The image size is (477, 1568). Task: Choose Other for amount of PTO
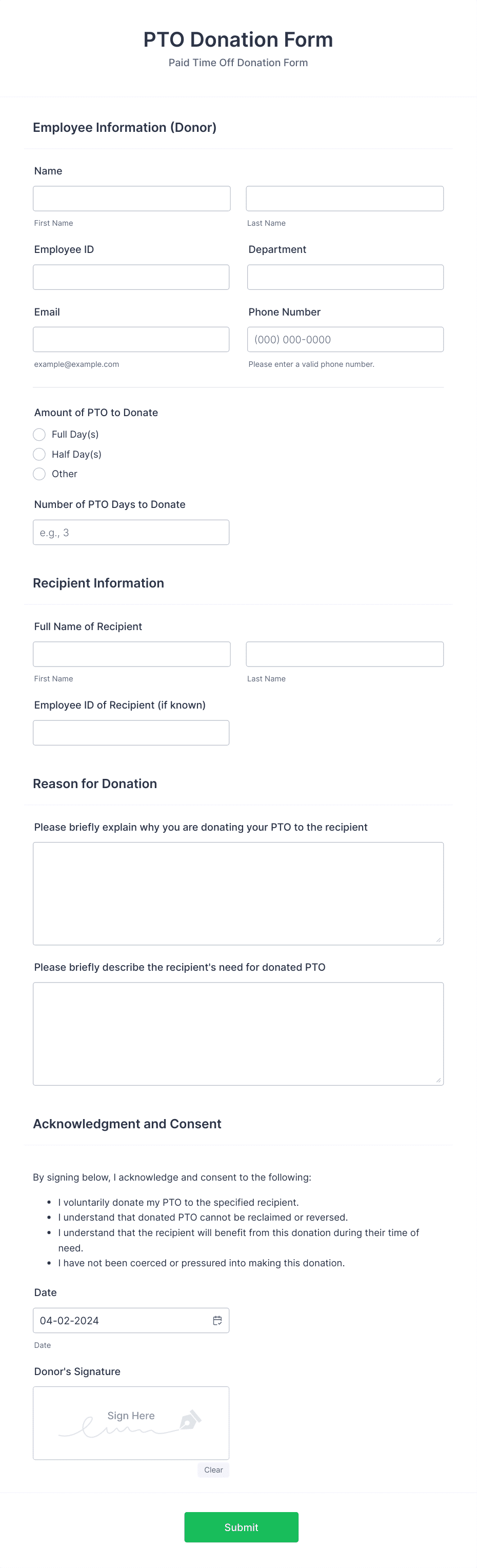coord(39,474)
